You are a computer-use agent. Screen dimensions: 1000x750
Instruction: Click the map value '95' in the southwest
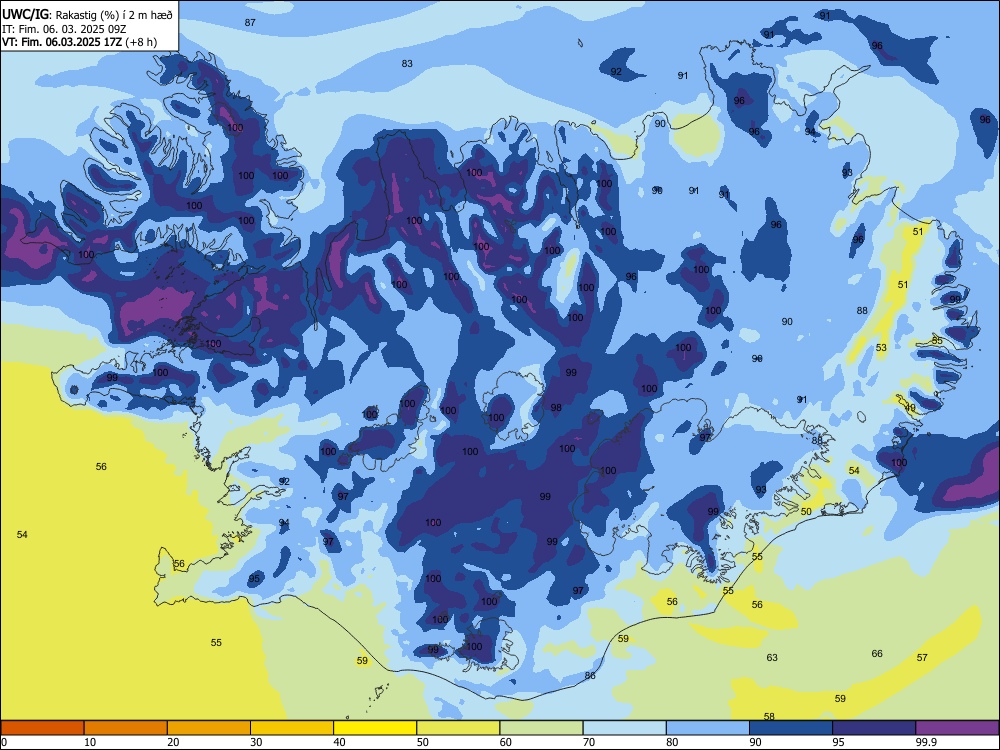pos(254,578)
